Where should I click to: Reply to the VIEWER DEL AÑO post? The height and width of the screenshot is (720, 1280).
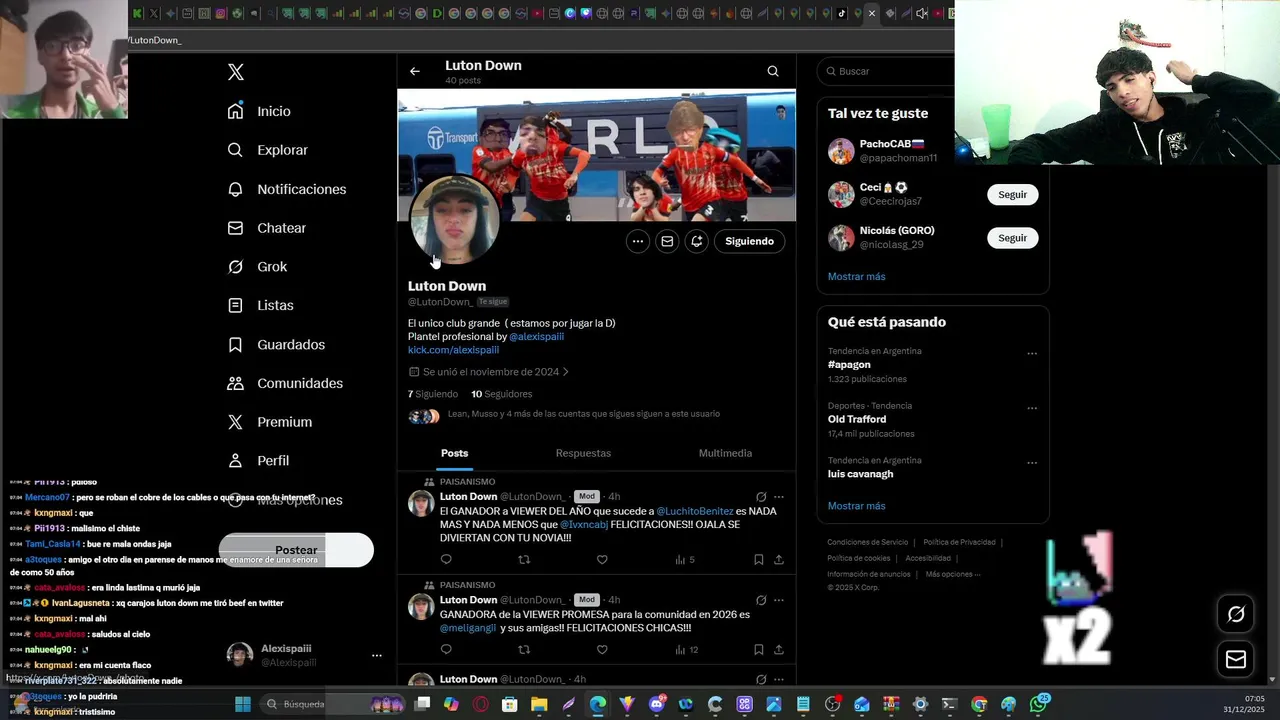tap(446, 560)
